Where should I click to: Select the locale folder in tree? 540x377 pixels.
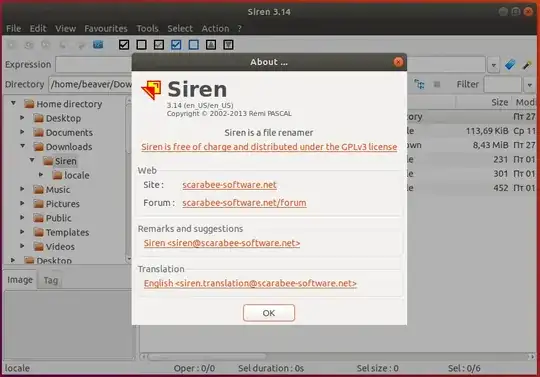[x=77, y=175]
